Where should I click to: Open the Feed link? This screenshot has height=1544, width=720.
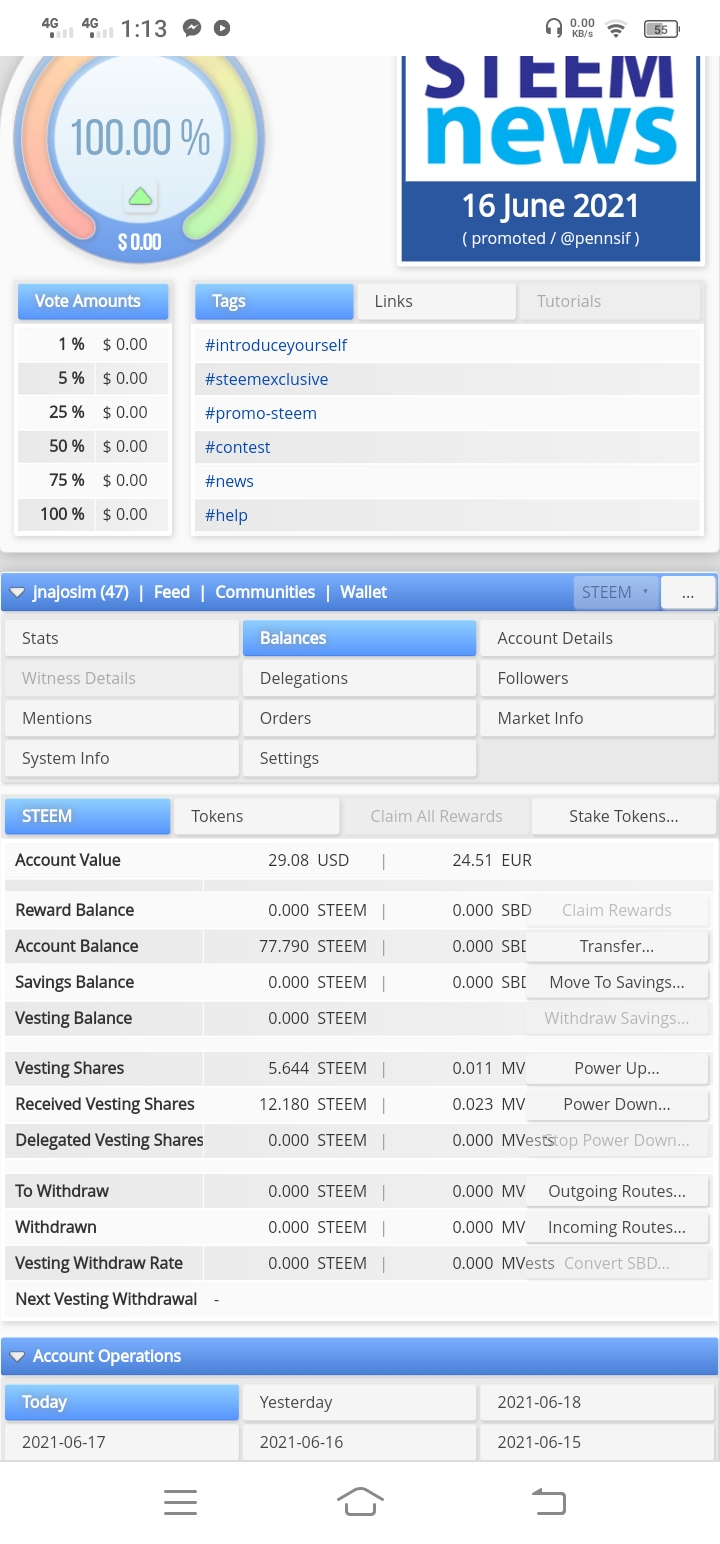tap(172, 592)
